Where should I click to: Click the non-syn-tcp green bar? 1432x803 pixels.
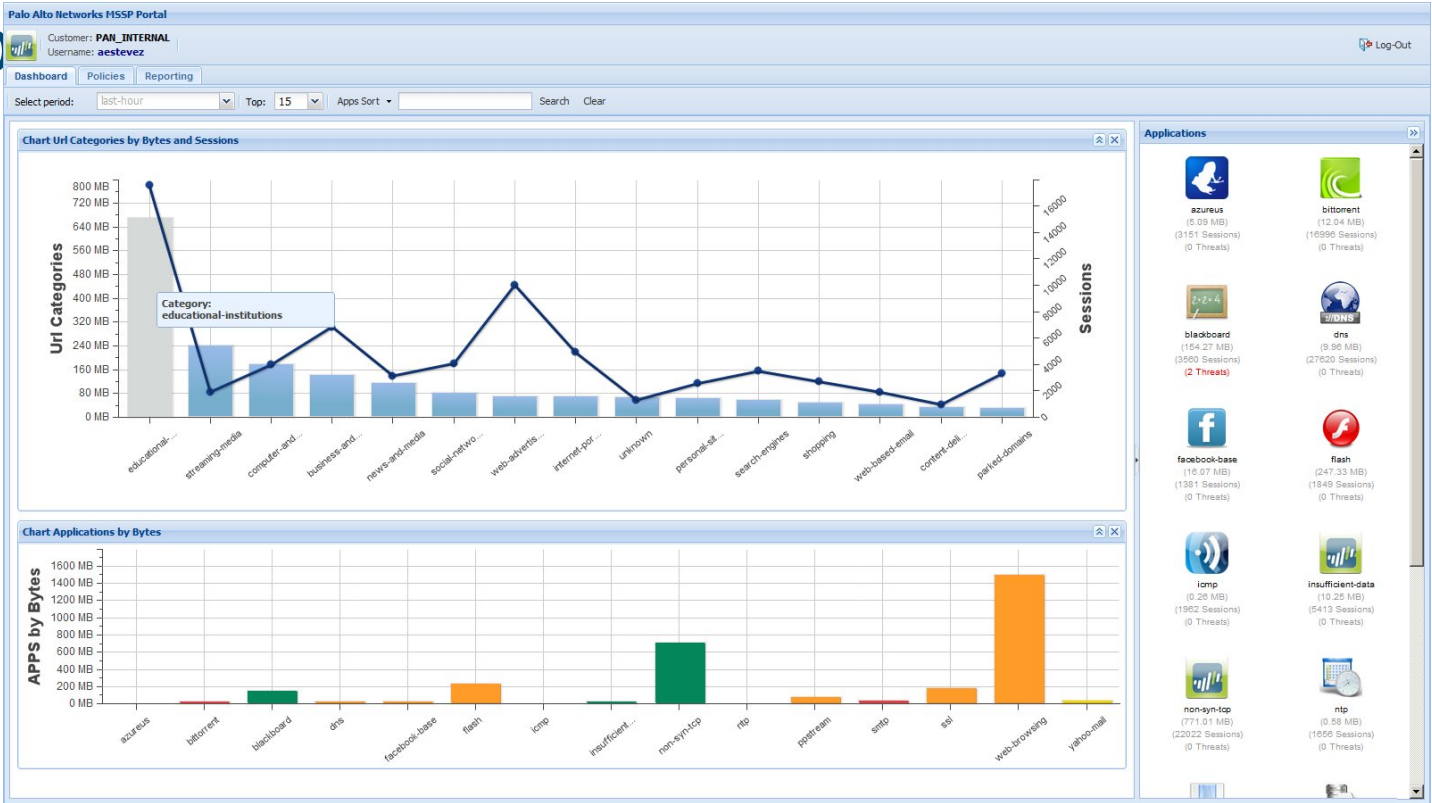pyautogui.click(x=680, y=673)
